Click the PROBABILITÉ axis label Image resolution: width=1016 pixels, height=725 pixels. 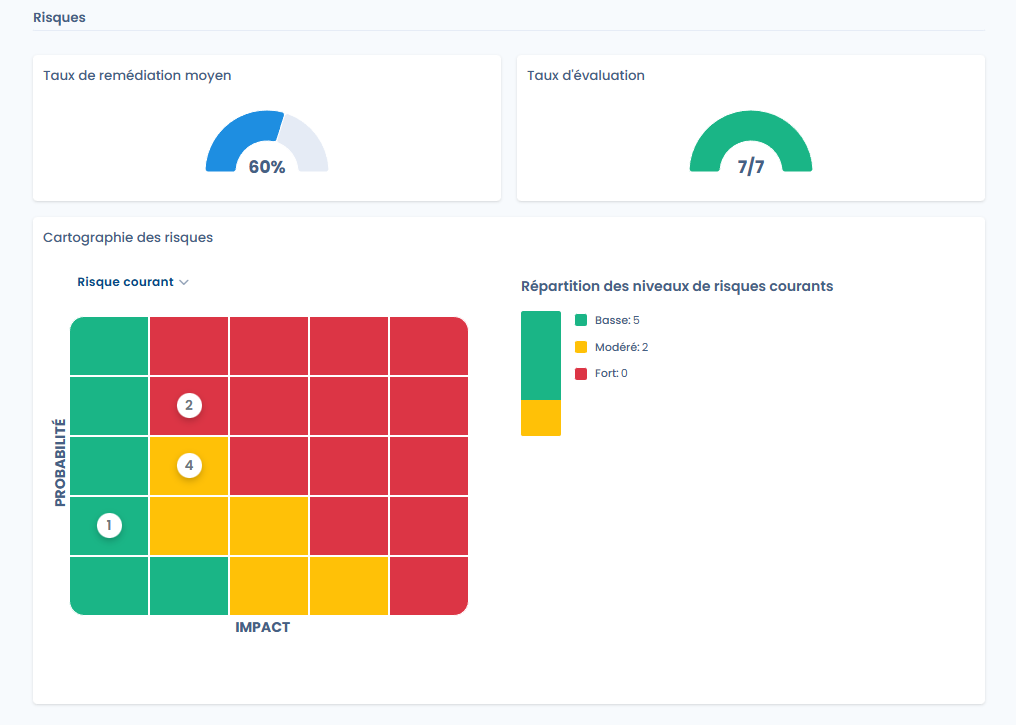pyautogui.click(x=60, y=463)
